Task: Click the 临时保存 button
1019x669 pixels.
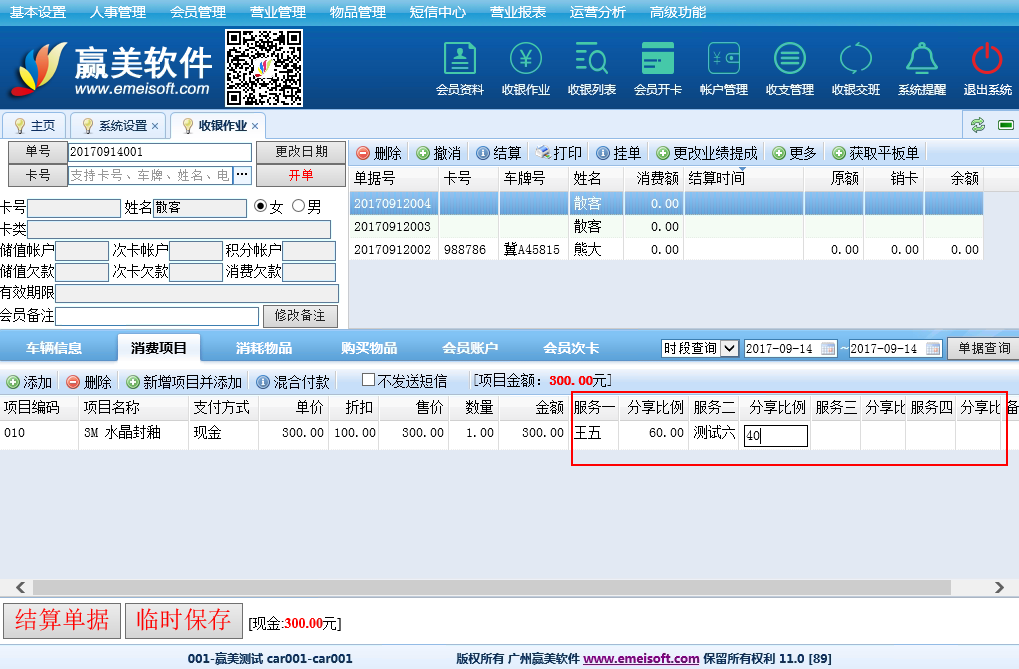Action: point(184,621)
